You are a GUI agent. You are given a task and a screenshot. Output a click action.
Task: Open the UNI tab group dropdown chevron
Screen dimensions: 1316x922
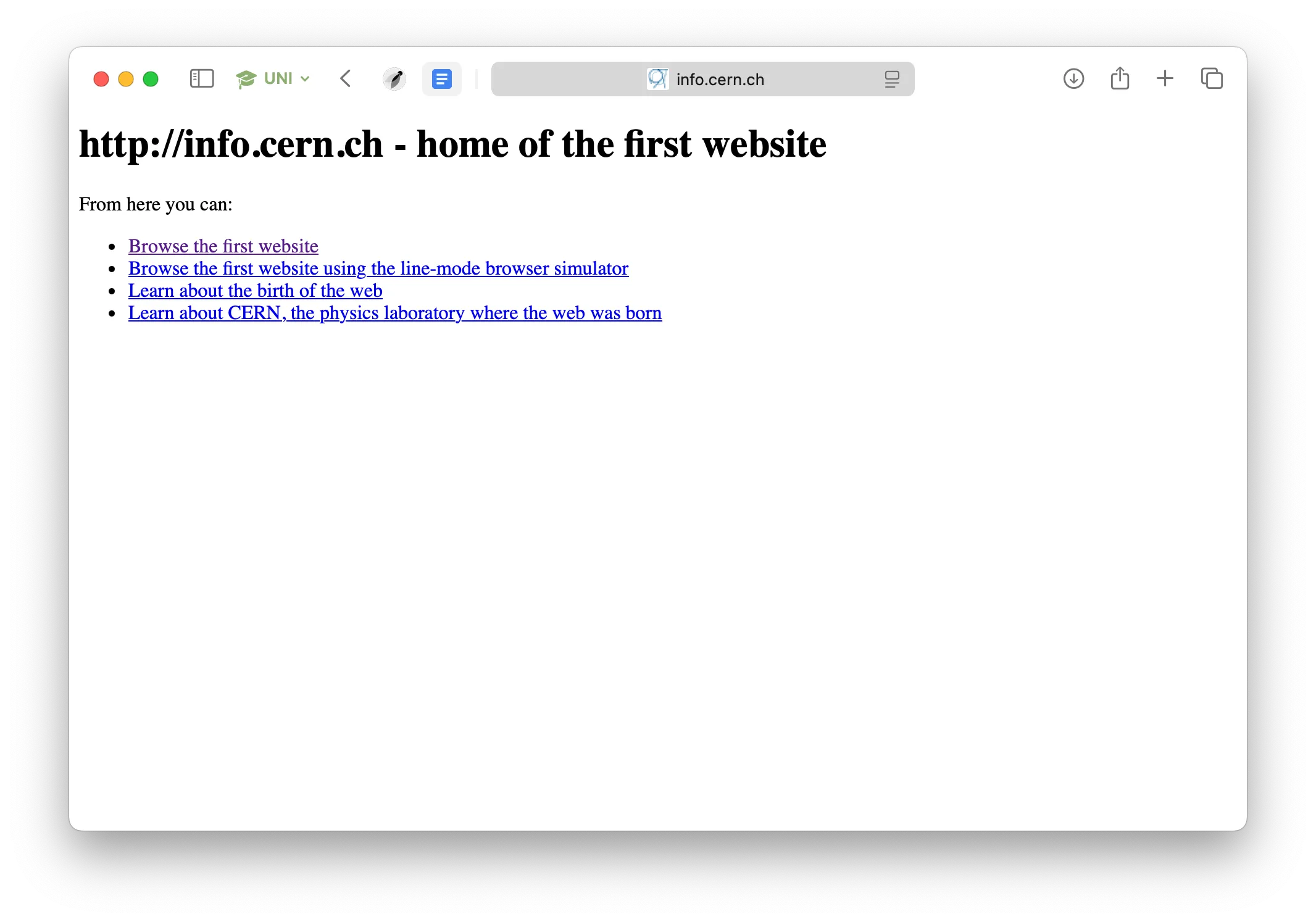[x=305, y=78]
